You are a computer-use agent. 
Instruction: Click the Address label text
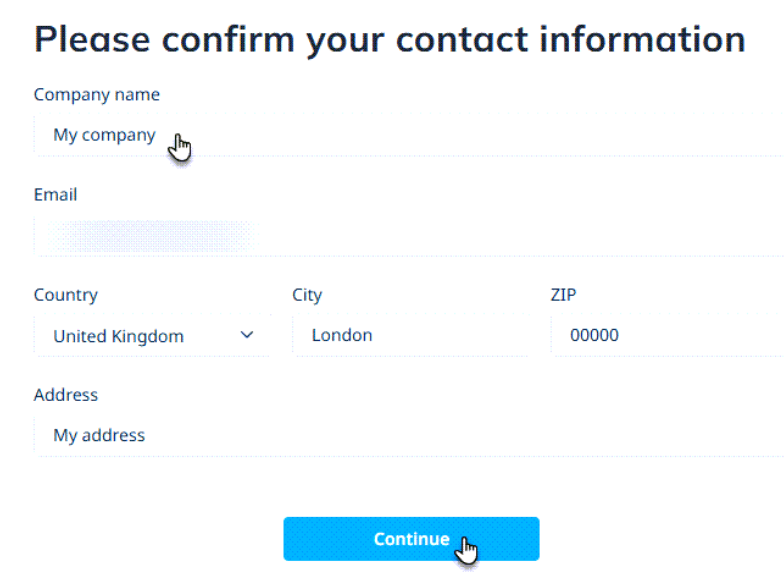66,395
